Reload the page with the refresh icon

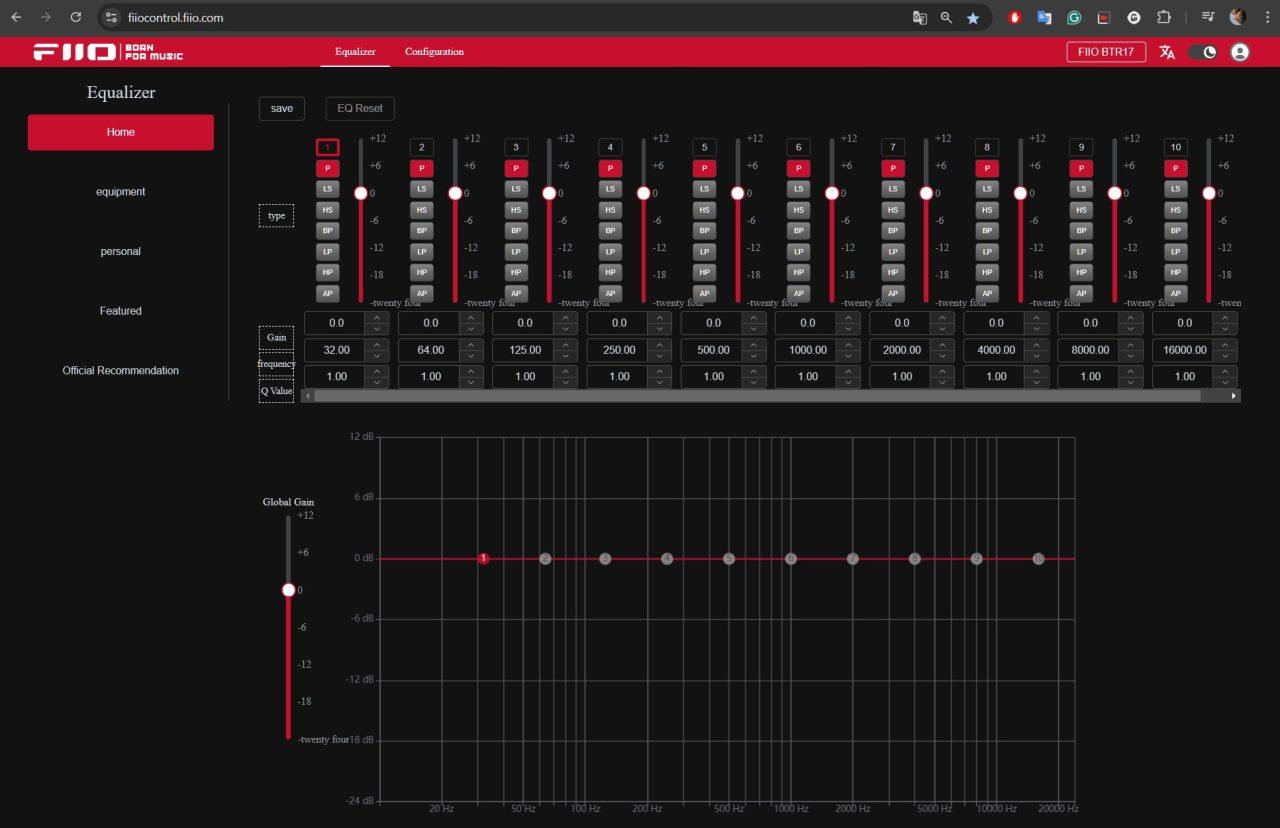point(76,17)
